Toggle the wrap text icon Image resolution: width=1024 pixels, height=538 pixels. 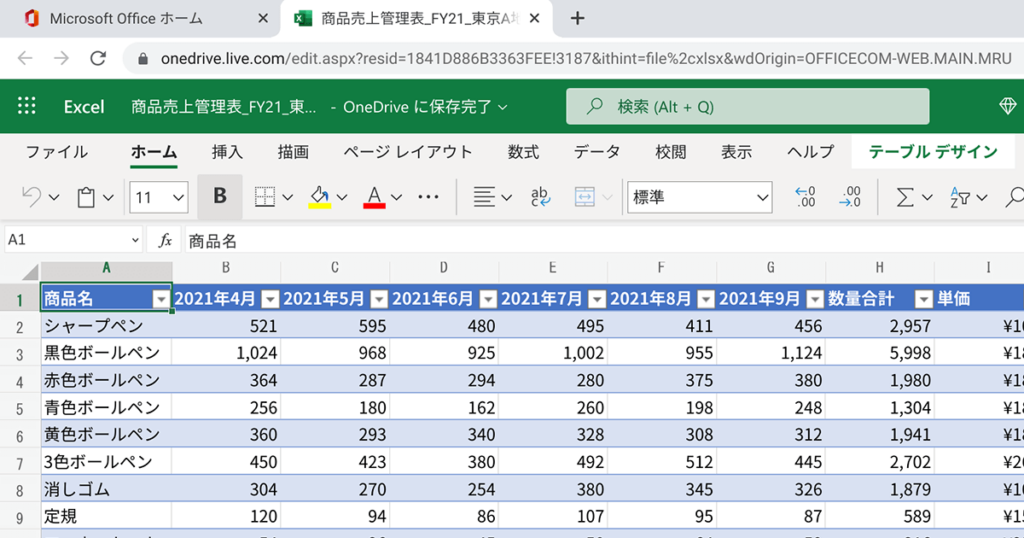click(x=540, y=197)
